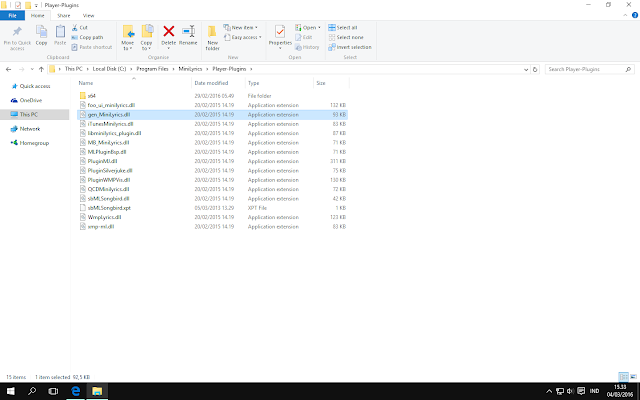
Task: Launch Microsoft Edge from taskbar
Action: pyautogui.click(x=76, y=391)
